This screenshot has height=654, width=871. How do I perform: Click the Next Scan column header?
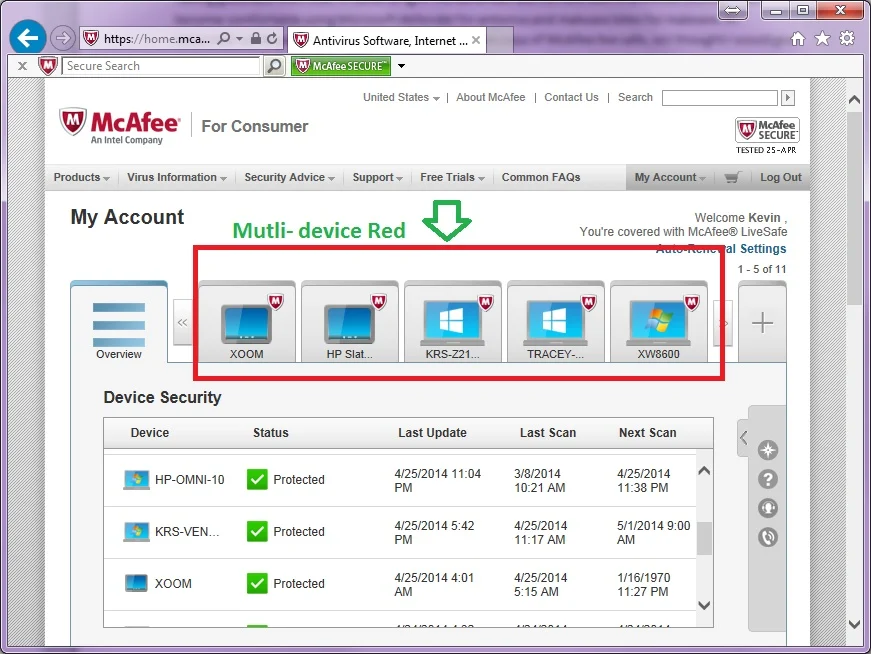pyautogui.click(x=648, y=433)
